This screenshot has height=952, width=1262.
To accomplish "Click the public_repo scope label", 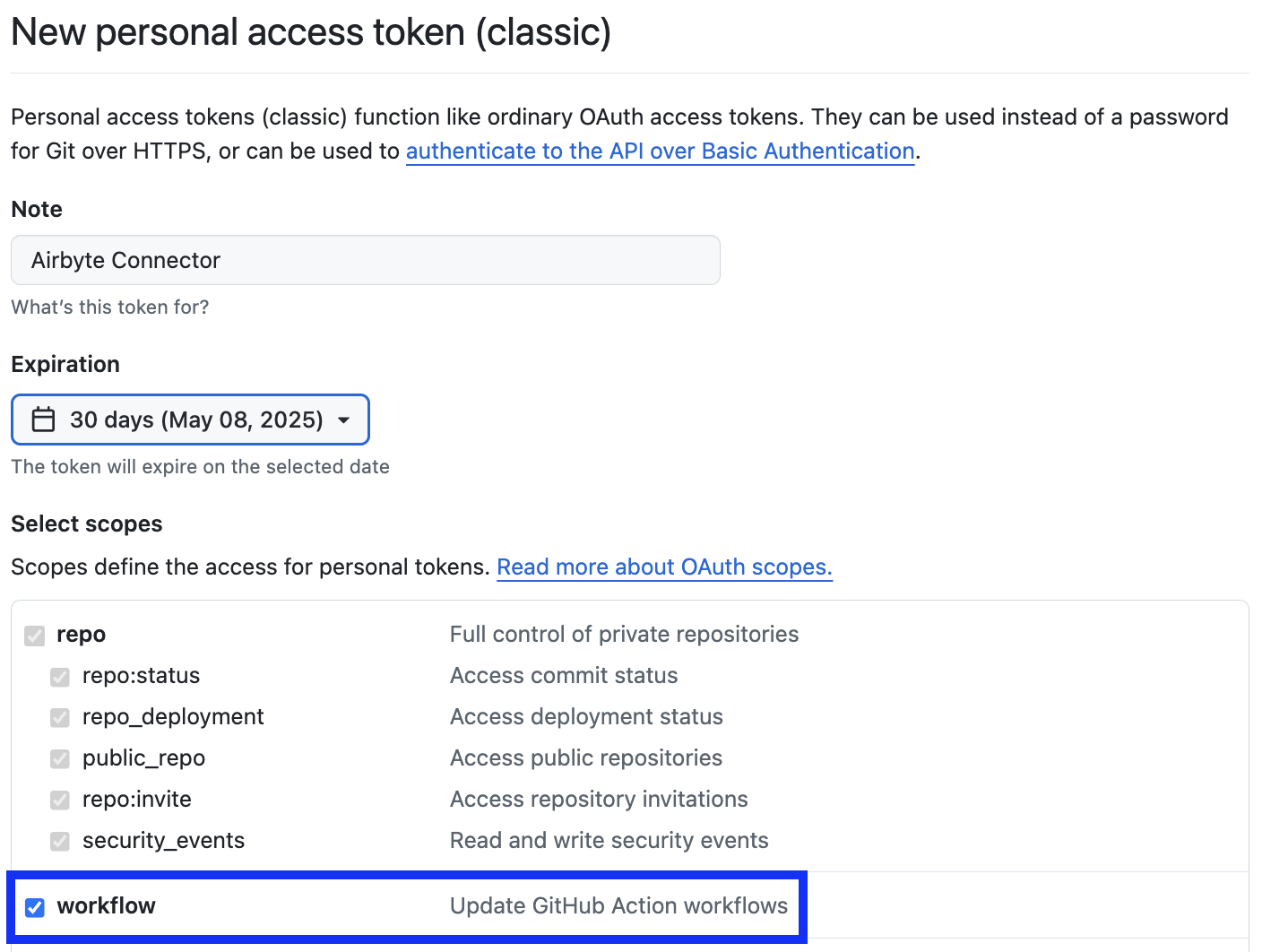I will point(143,758).
